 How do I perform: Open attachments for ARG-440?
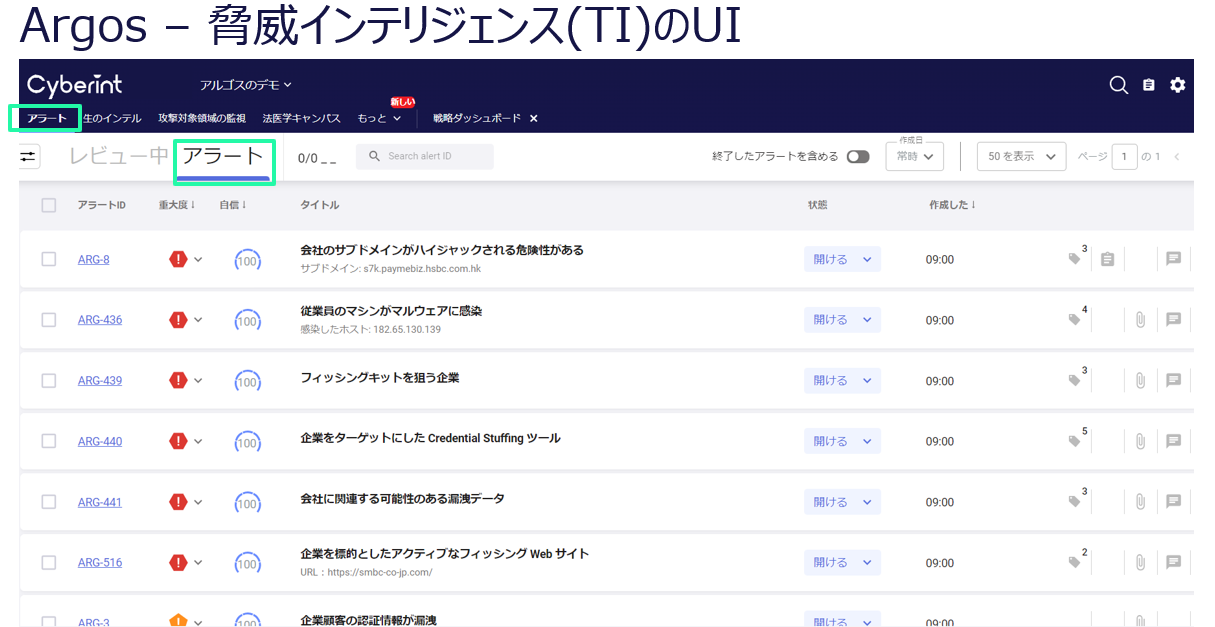1140,441
